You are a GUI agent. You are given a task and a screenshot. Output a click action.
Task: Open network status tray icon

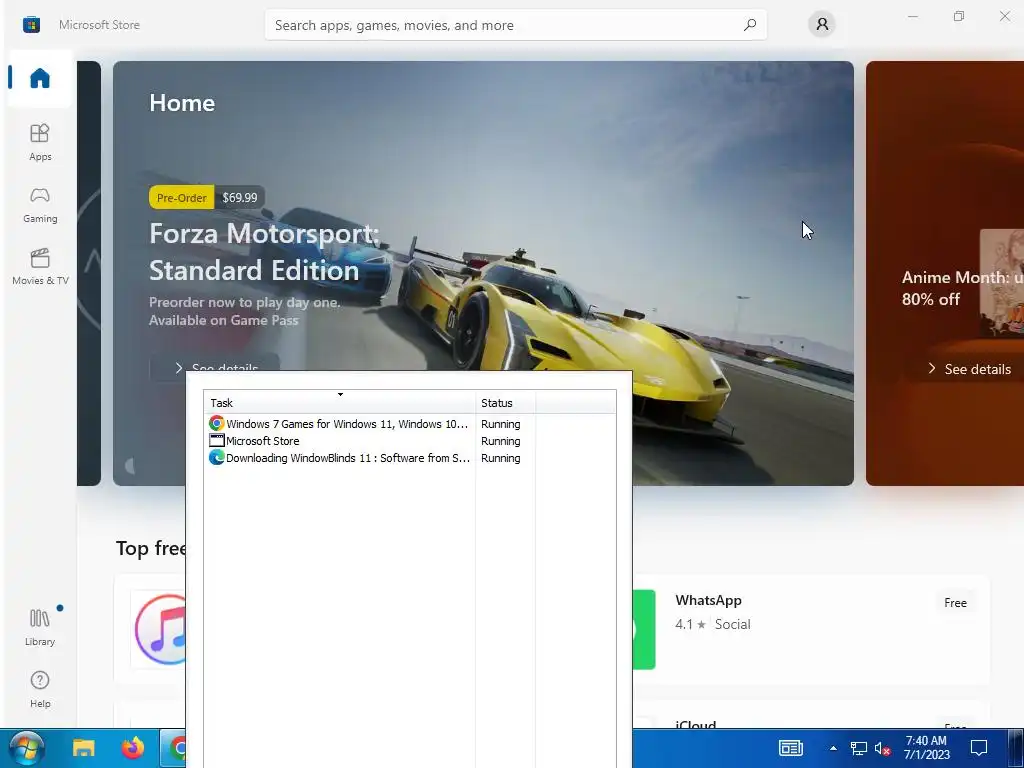[858, 748]
